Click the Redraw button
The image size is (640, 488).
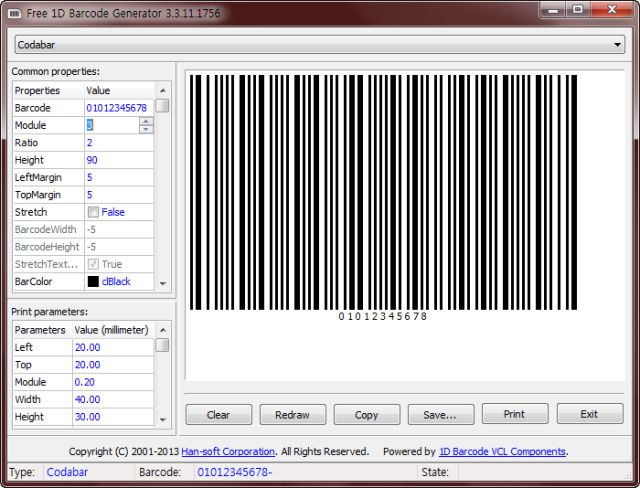click(x=293, y=415)
